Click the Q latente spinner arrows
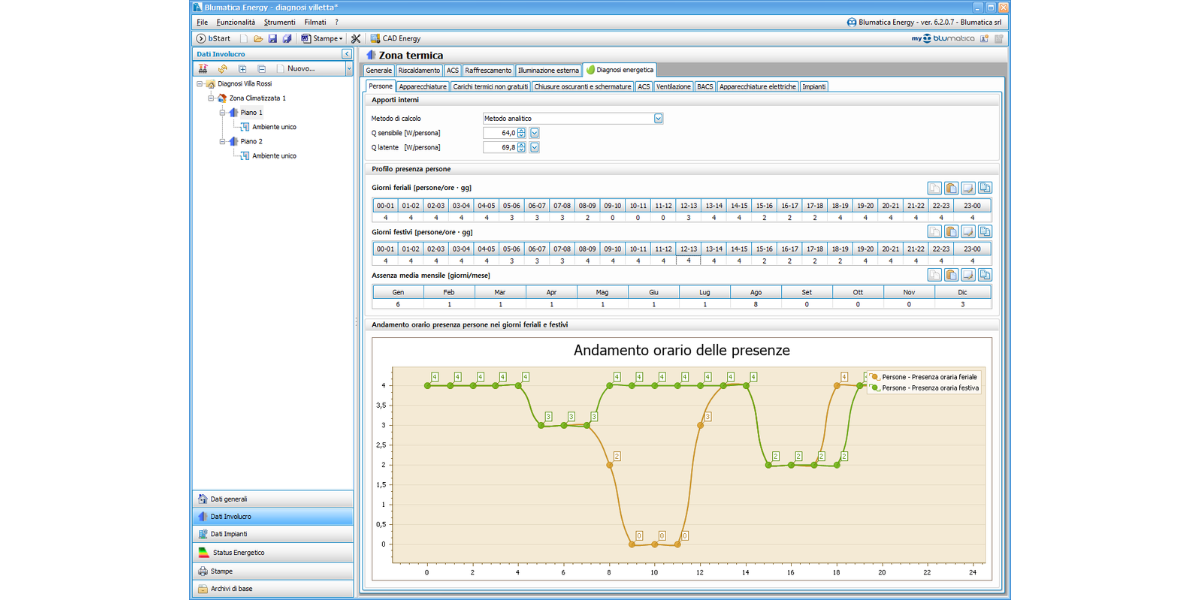Viewport: 1200px width, 600px height. (522, 147)
